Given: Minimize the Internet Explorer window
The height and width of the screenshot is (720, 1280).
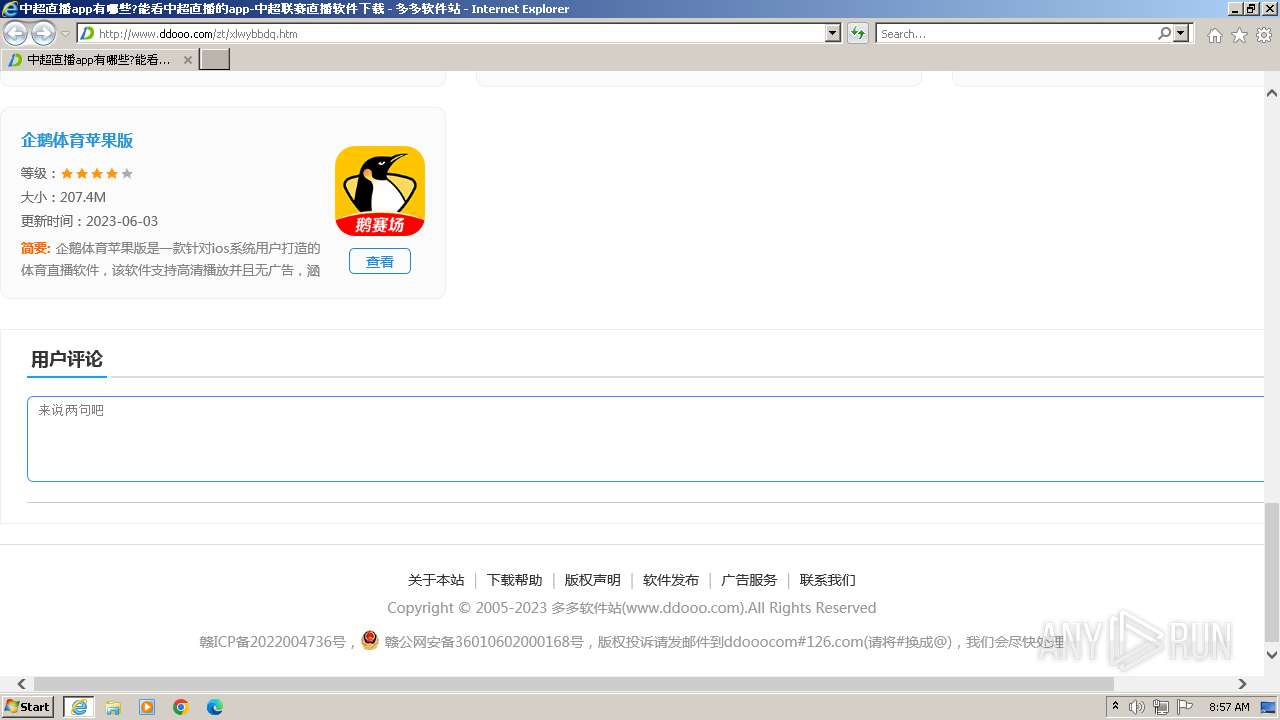Looking at the screenshot, I should click(x=1234, y=9).
